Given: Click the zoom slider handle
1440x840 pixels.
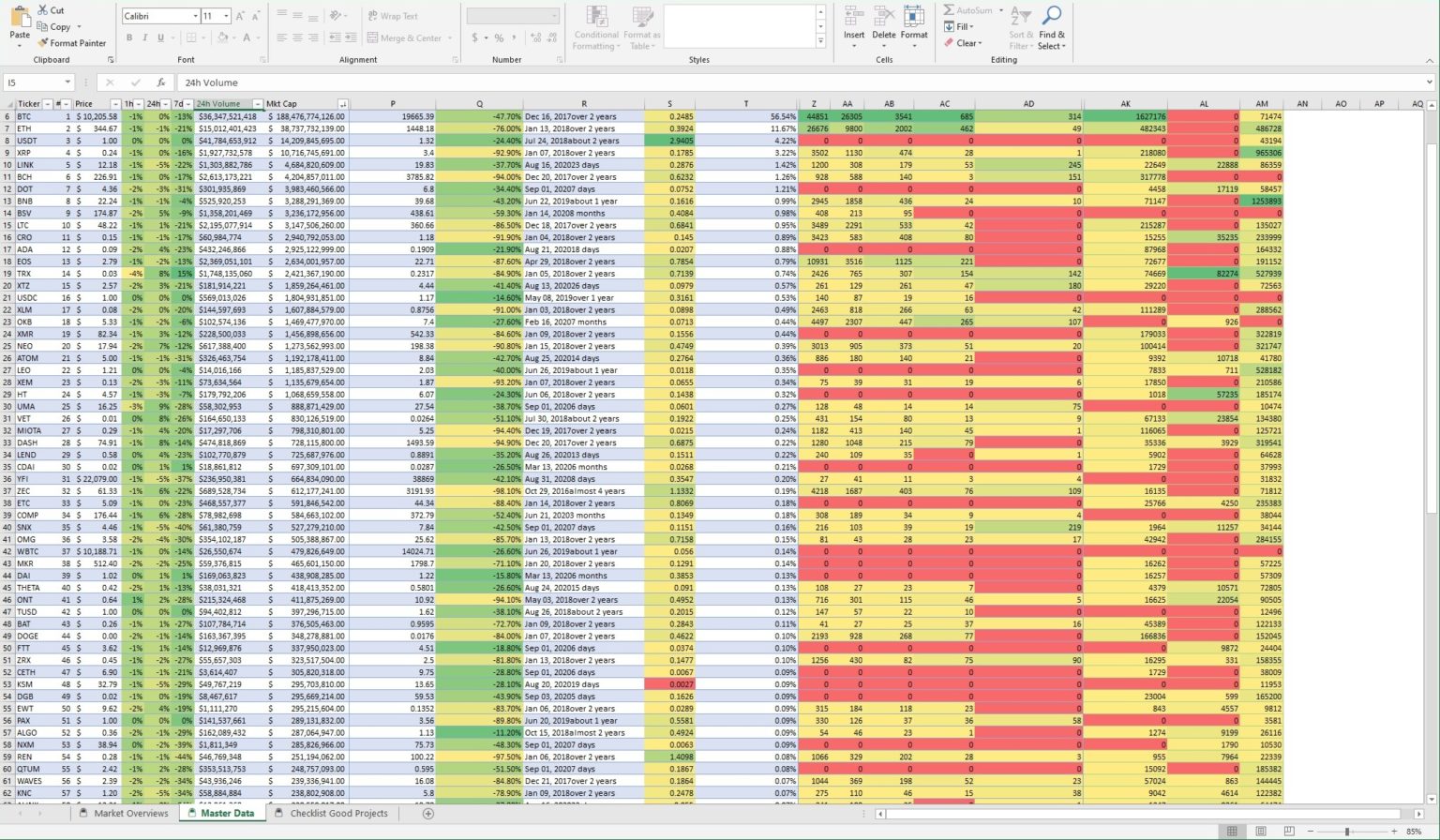Looking at the screenshot, I should point(1347,832).
